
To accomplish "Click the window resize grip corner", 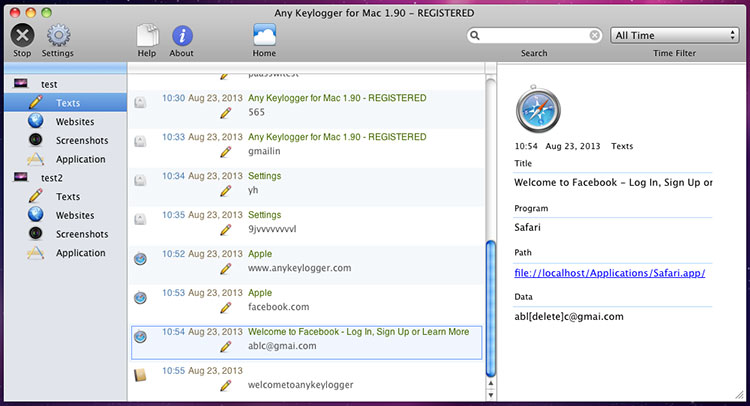I will pyautogui.click(x=739, y=395).
